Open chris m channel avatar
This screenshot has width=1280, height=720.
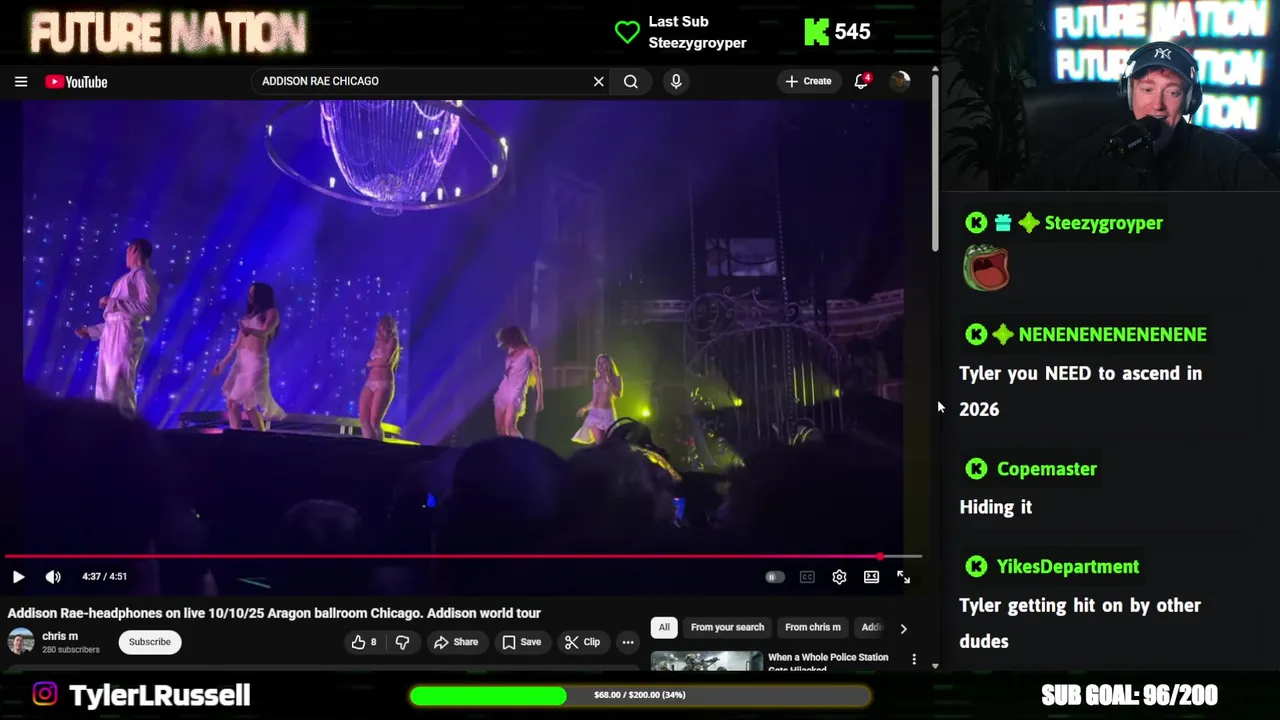point(21,642)
